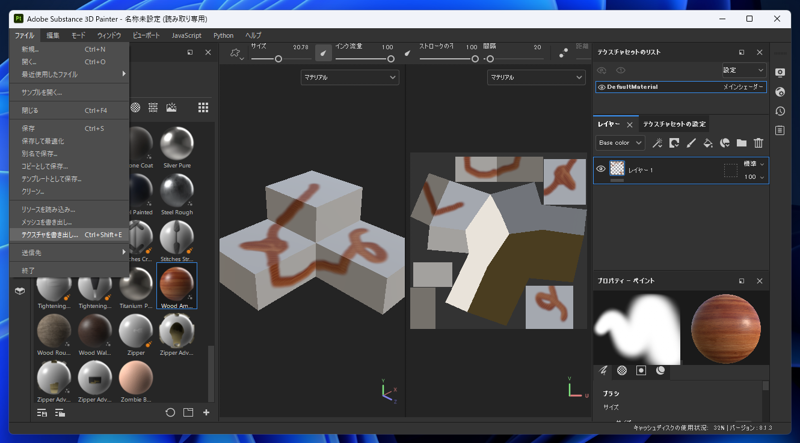Screen dimensions: 800x443
Task: Toggle pen pressure for flow icon
Action: click(x=323, y=53)
